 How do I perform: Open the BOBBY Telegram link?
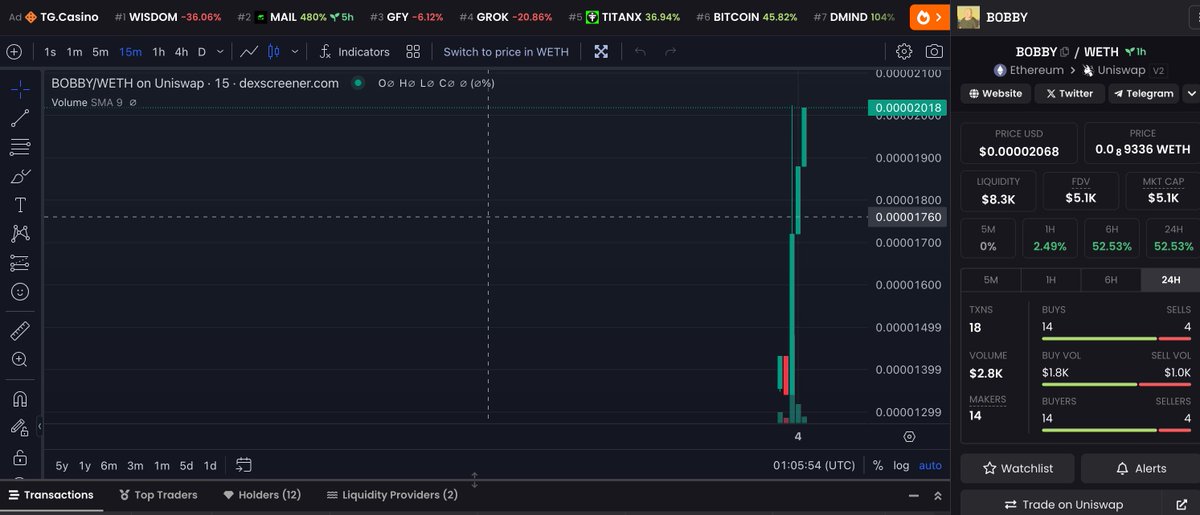click(1142, 93)
